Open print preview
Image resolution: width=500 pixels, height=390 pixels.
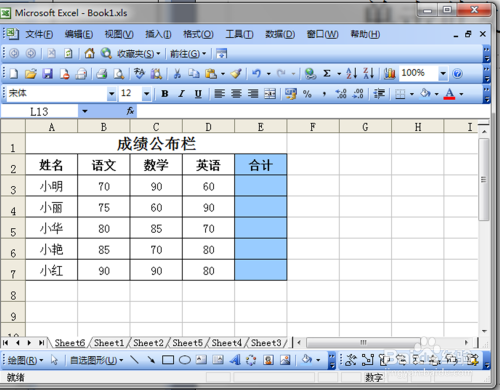119,74
